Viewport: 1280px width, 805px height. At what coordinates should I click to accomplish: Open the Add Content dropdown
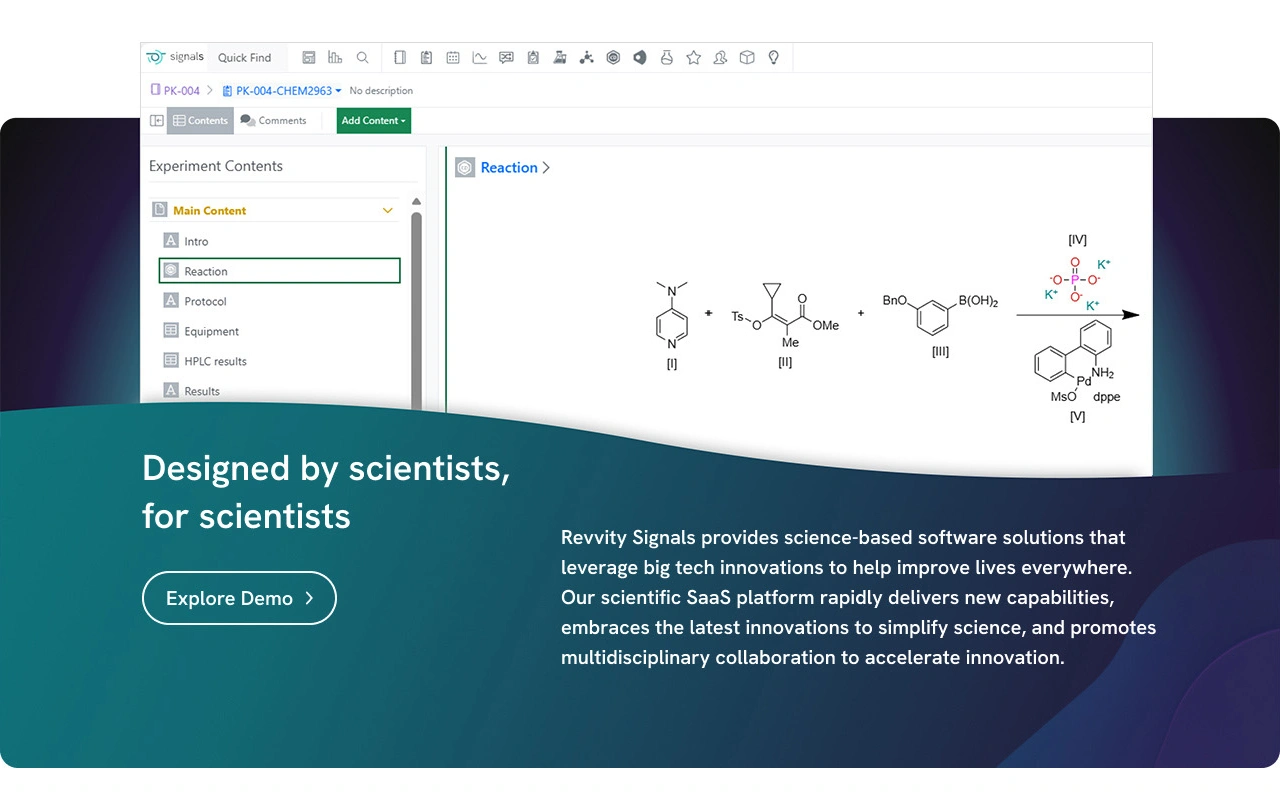(x=373, y=121)
